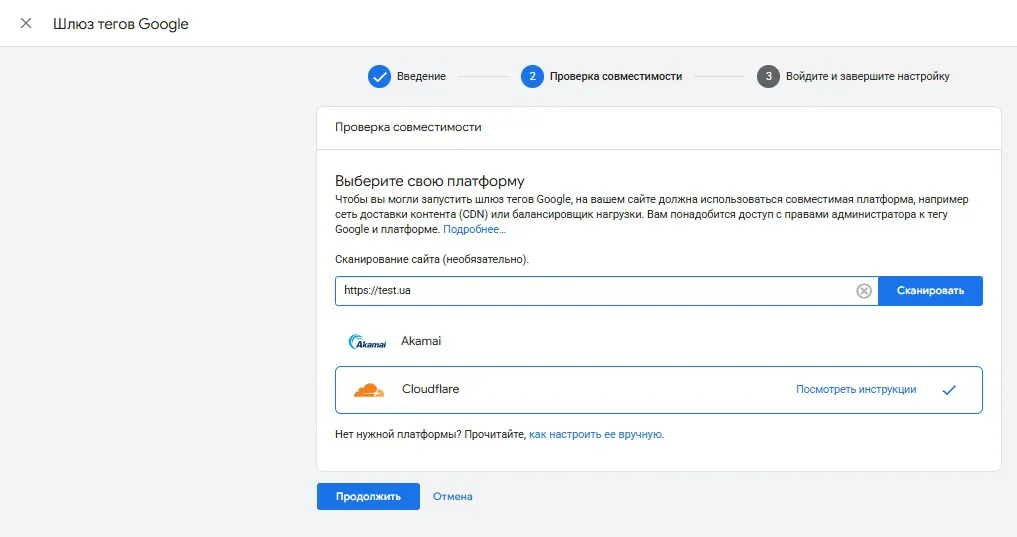Image resolution: width=1017 pixels, height=537 pixels.
Task: Open Войдите и завершите настройку step label
Action: (x=867, y=77)
